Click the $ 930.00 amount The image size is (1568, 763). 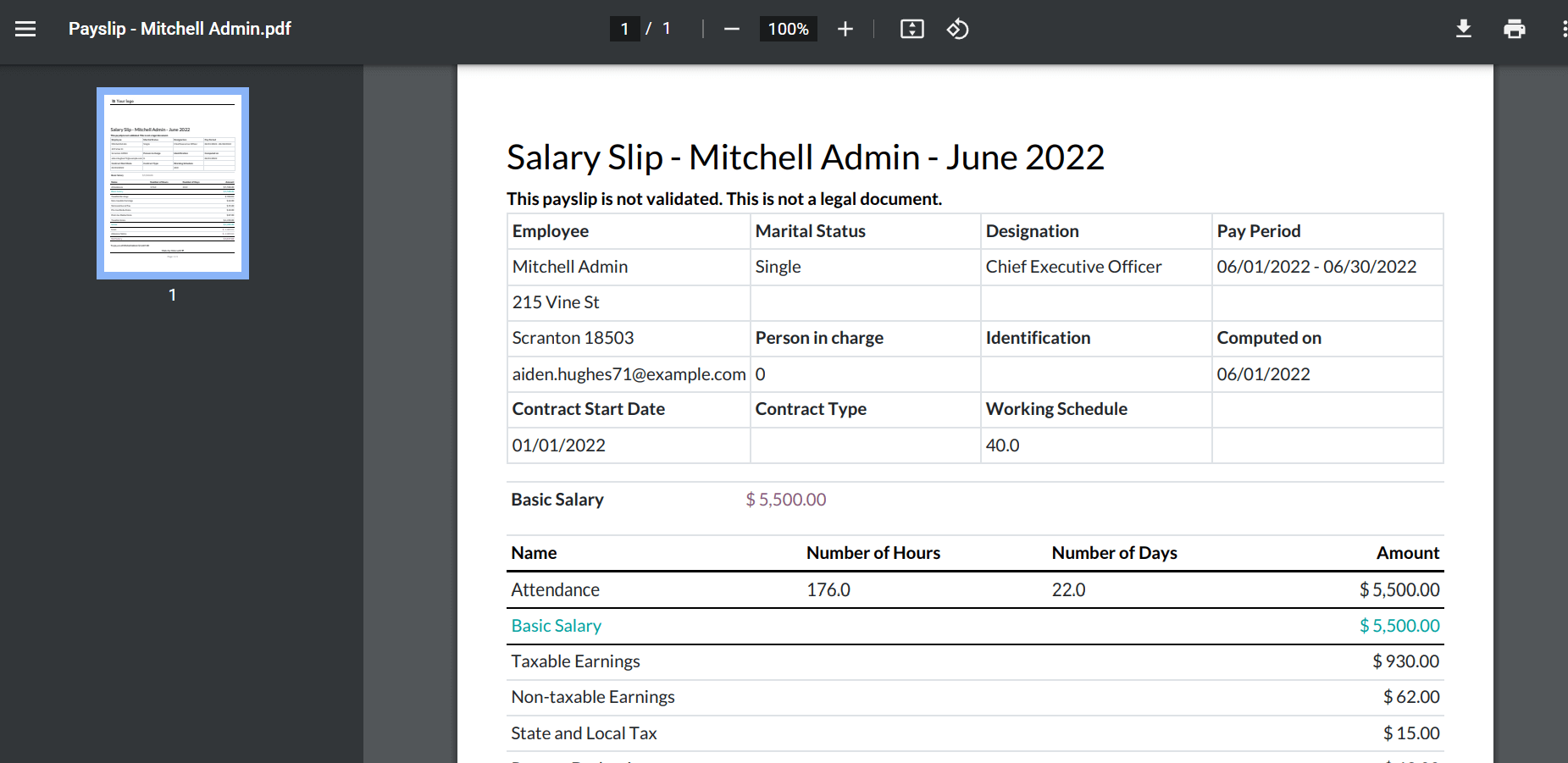1405,661
